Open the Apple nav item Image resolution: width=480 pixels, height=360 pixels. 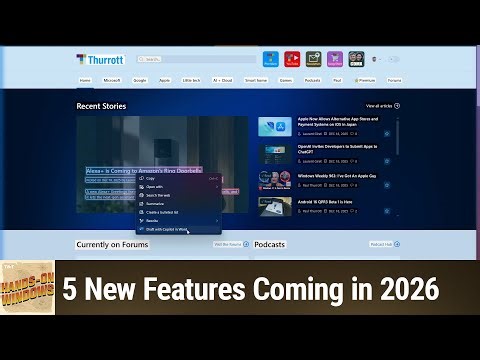click(164, 80)
